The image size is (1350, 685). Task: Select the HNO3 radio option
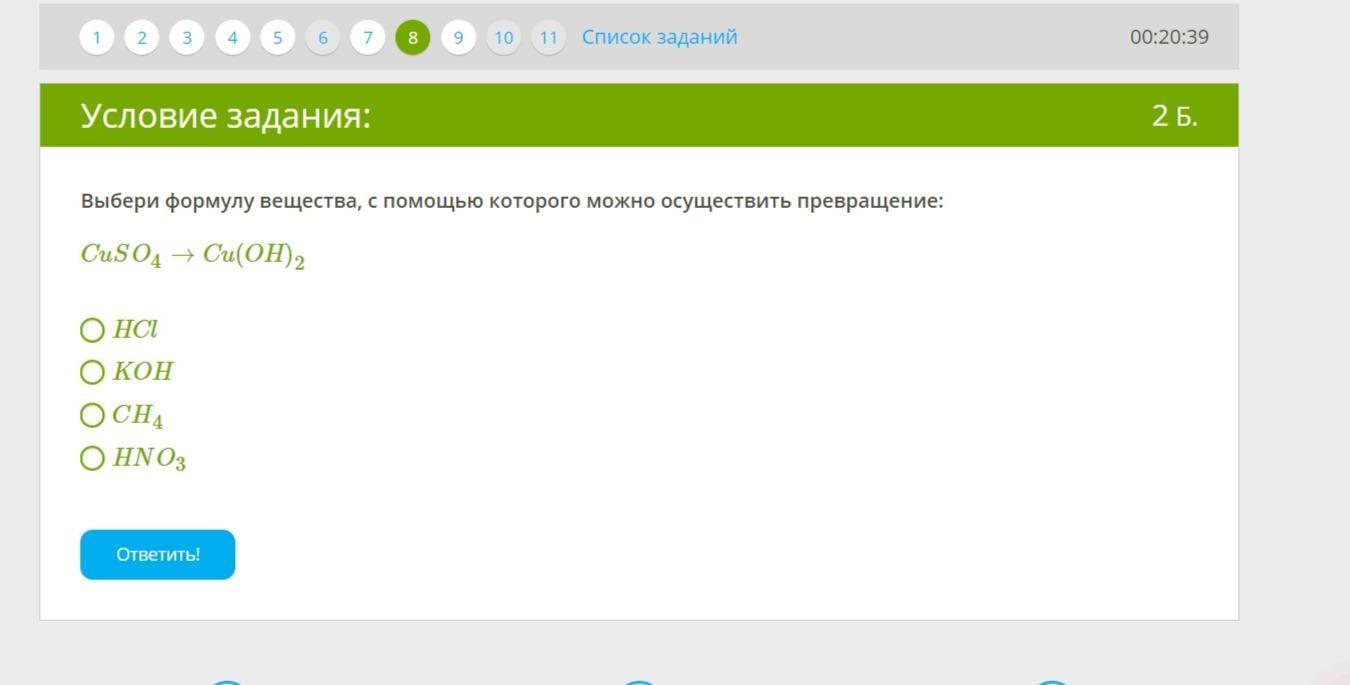[x=92, y=458]
